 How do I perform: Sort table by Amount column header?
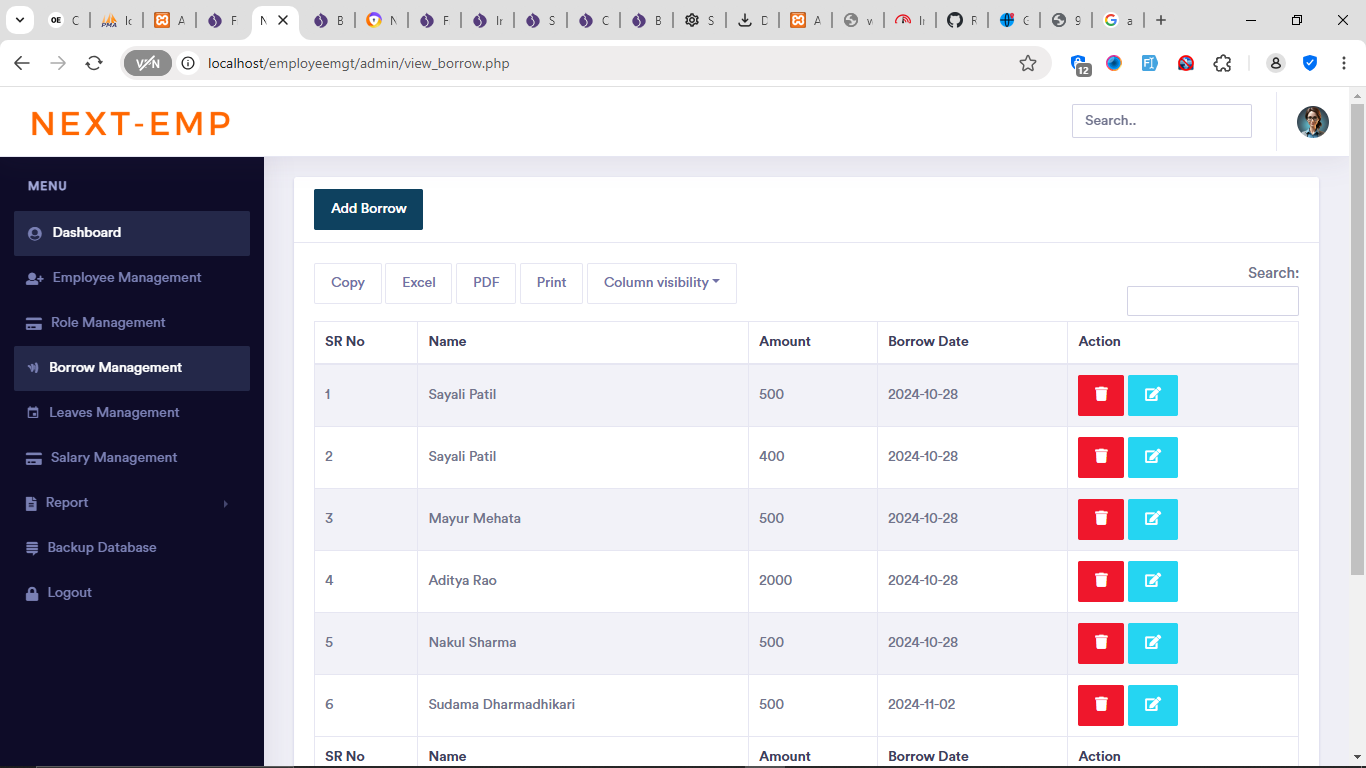pyautogui.click(x=785, y=342)
